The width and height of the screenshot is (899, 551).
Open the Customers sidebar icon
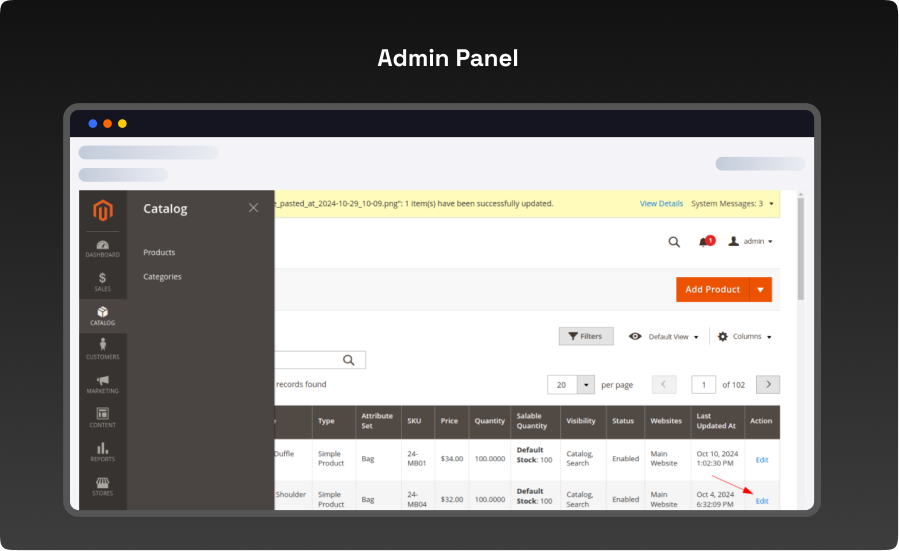[103, 349]
